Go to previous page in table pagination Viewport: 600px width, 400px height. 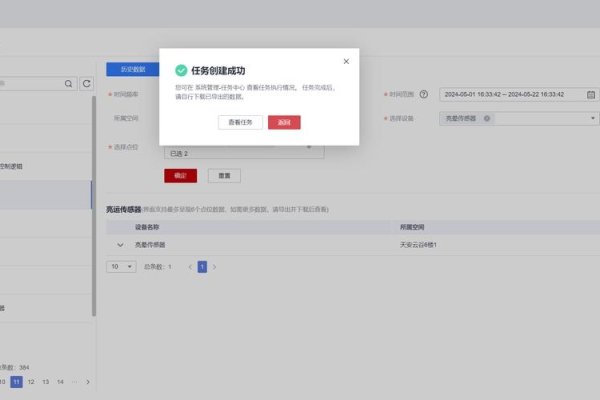click(x=190, y=267)
